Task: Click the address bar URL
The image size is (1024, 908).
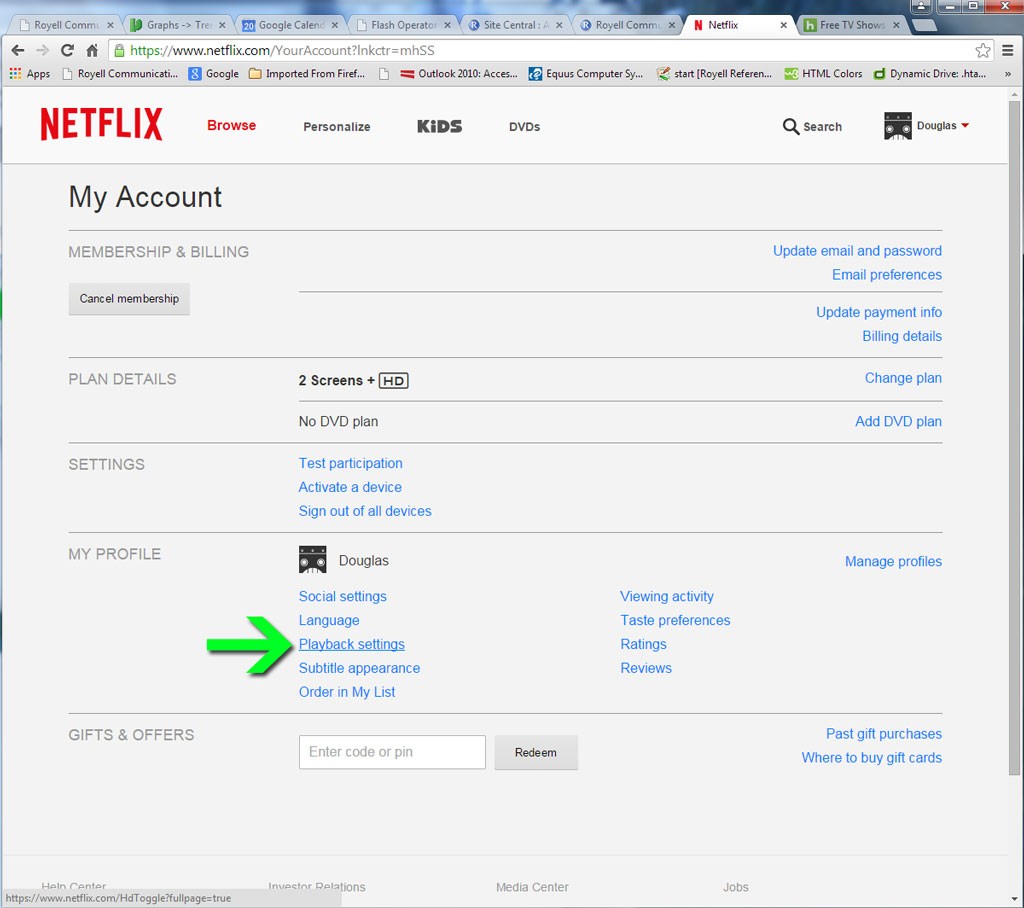Action: pyautogui.click(x=281, y=50)
